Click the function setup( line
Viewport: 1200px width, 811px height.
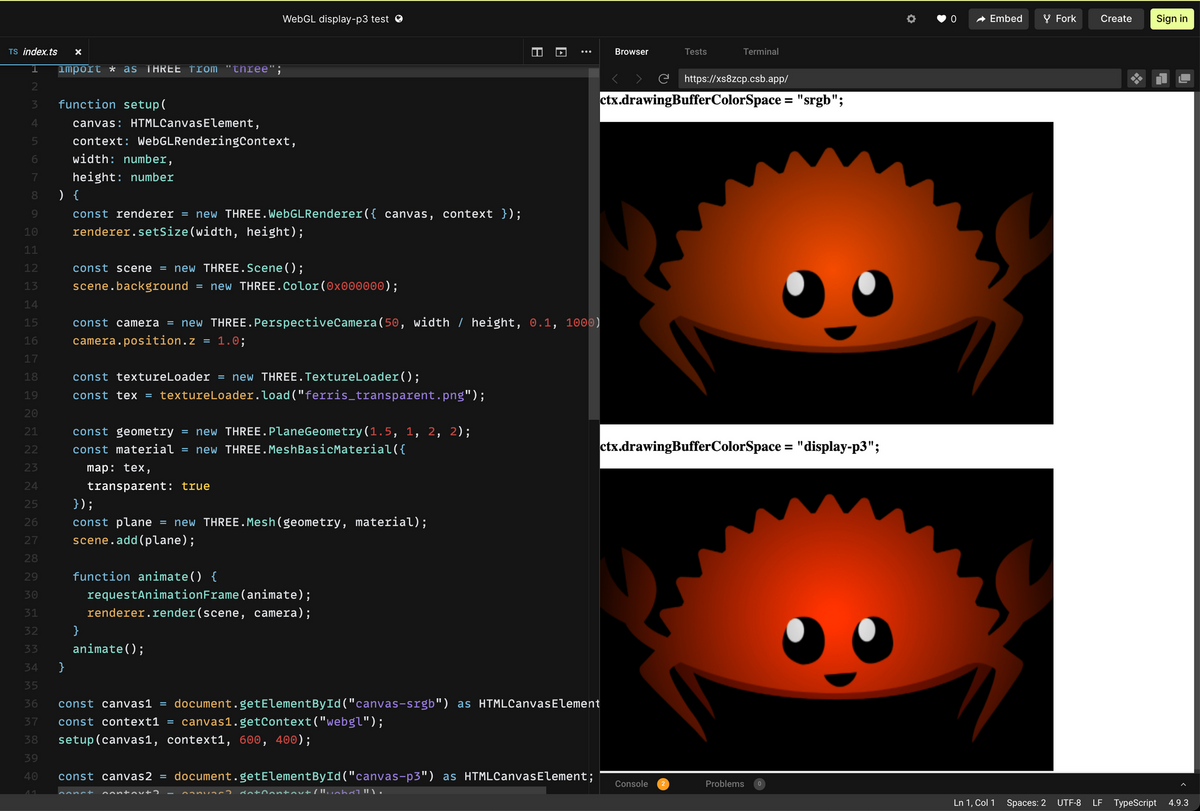pyautogui.click(x=112, y=104)
